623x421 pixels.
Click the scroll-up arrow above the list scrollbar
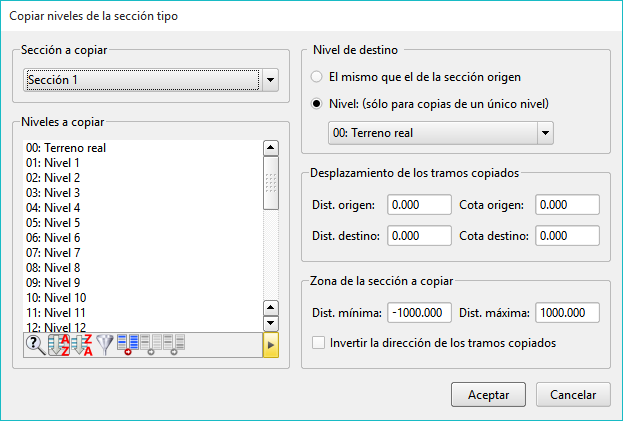[x=271, y=148]
